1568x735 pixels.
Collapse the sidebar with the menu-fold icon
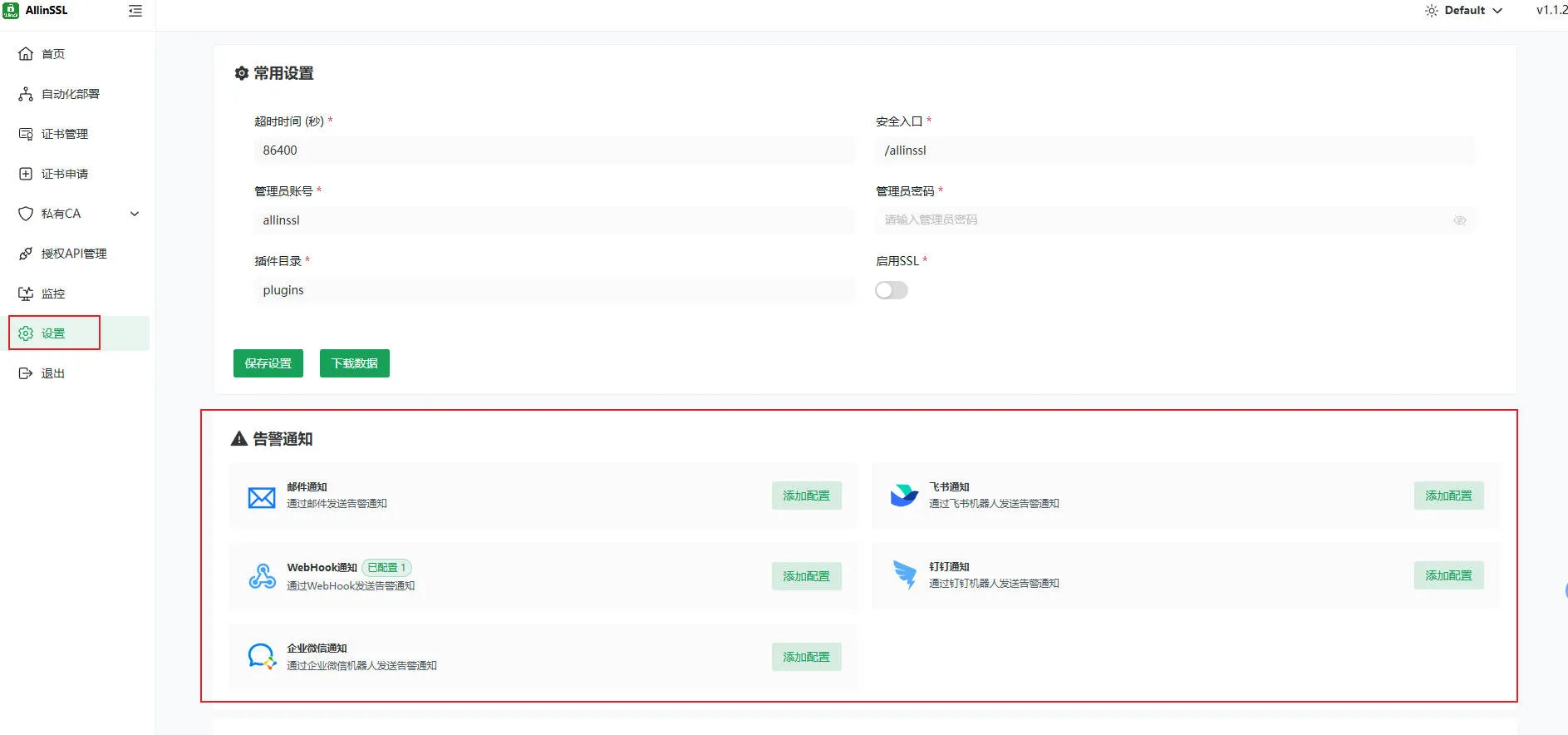(135, 11)
